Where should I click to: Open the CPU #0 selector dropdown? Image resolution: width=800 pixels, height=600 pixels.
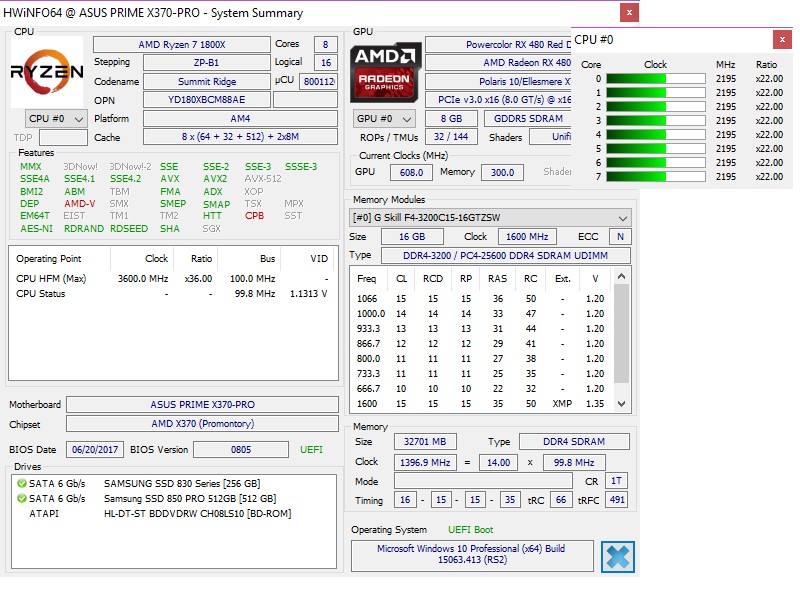tap(56, 119)
